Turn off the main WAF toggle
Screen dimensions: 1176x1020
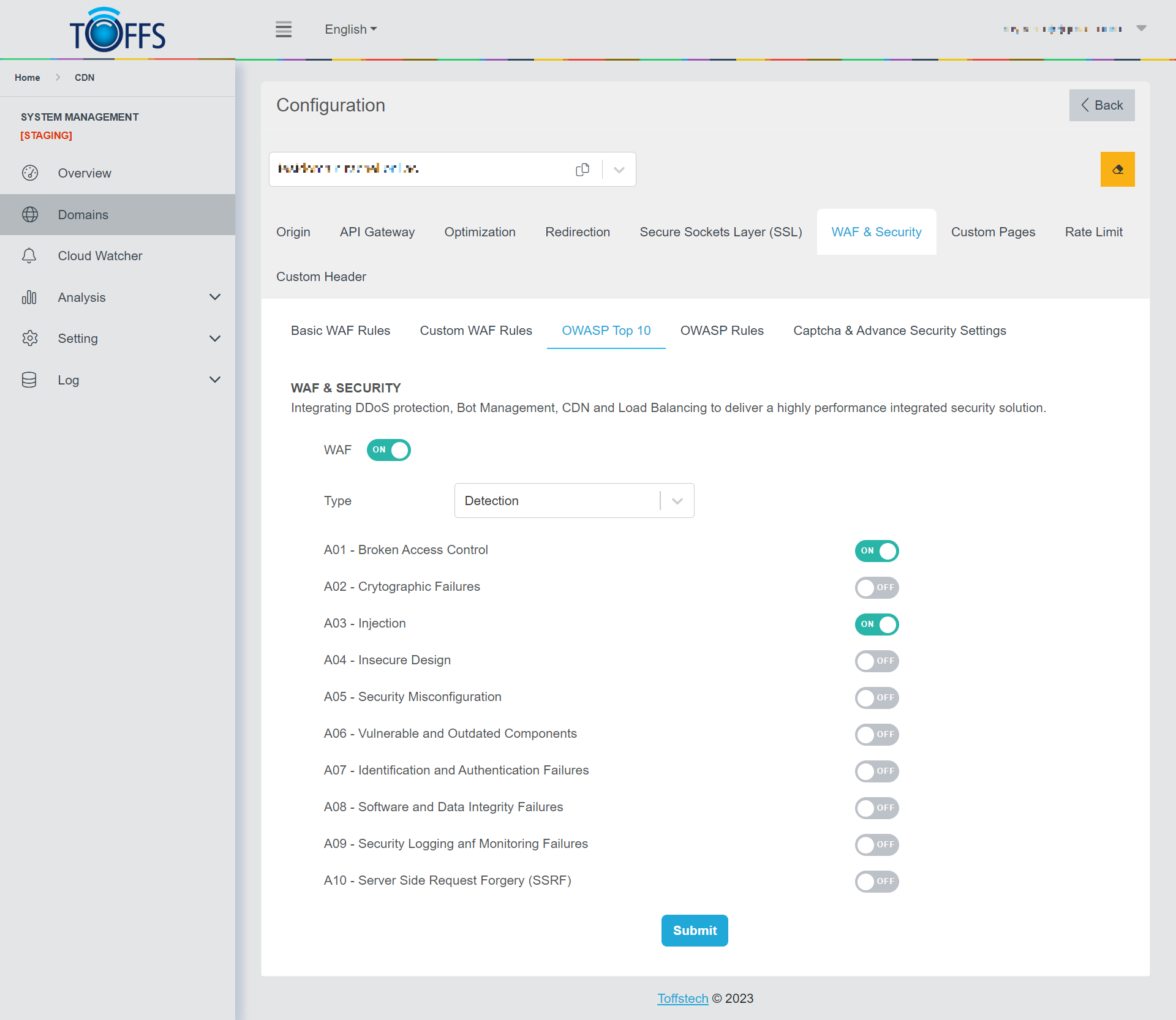point(388,450)
